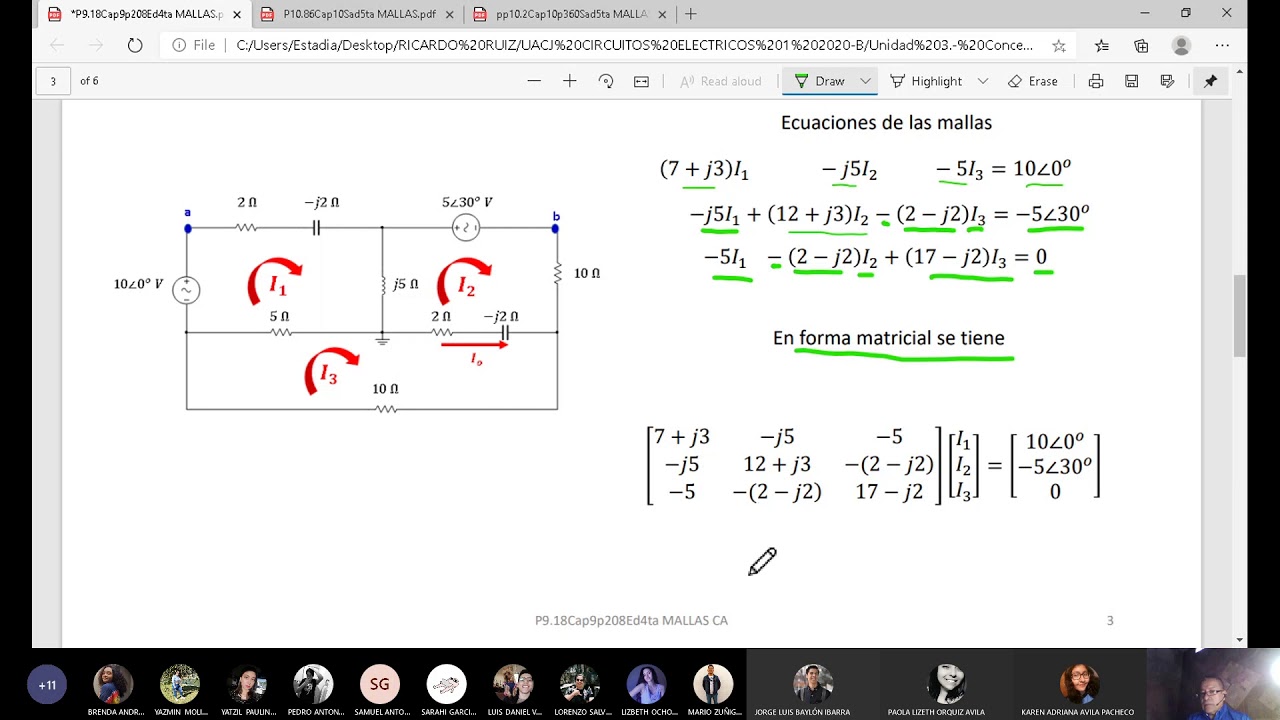1280x720 pixels.
Task: Add page to favorites with star icon
Action: point(1059,45)
